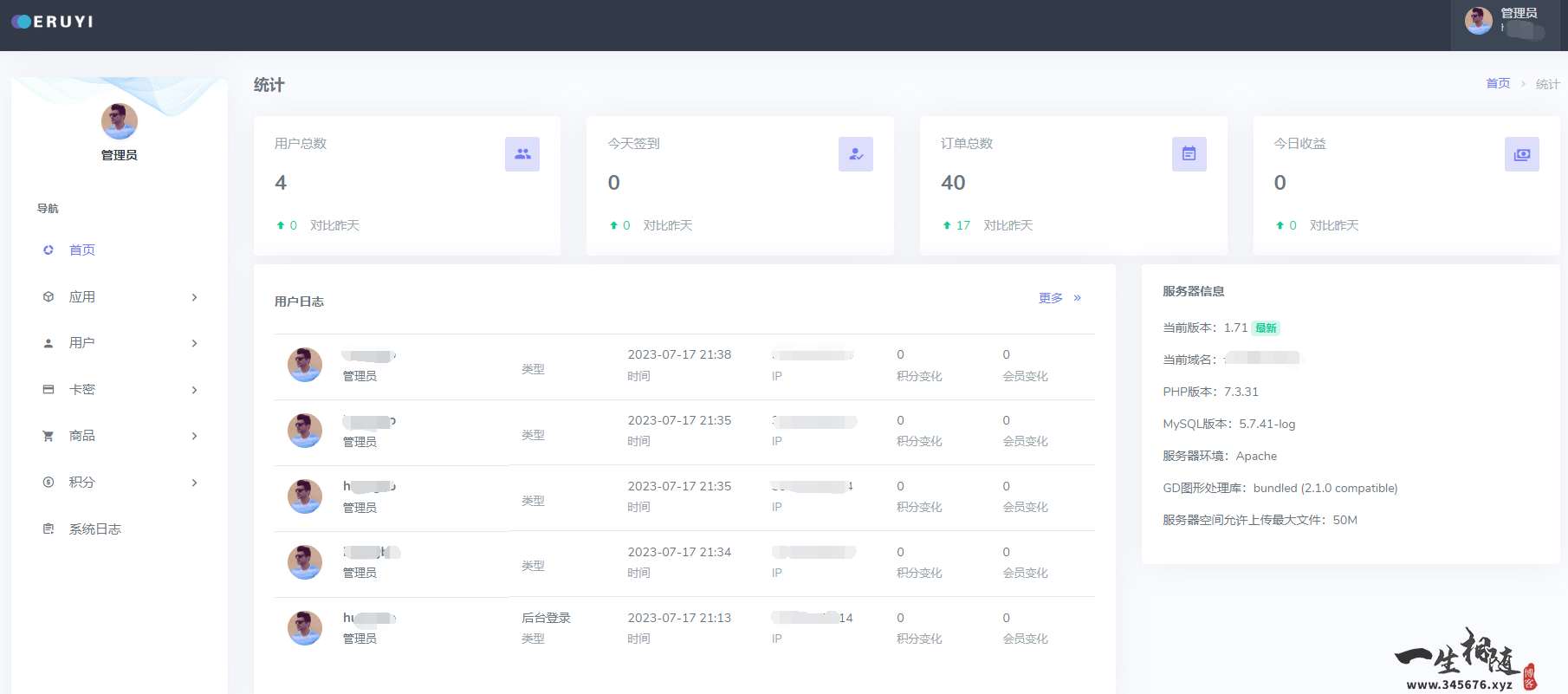Viewport: 1568px width, 694px height.
Task: Select the 2023-07-17 21:34 timestamp
Action: 679,552
